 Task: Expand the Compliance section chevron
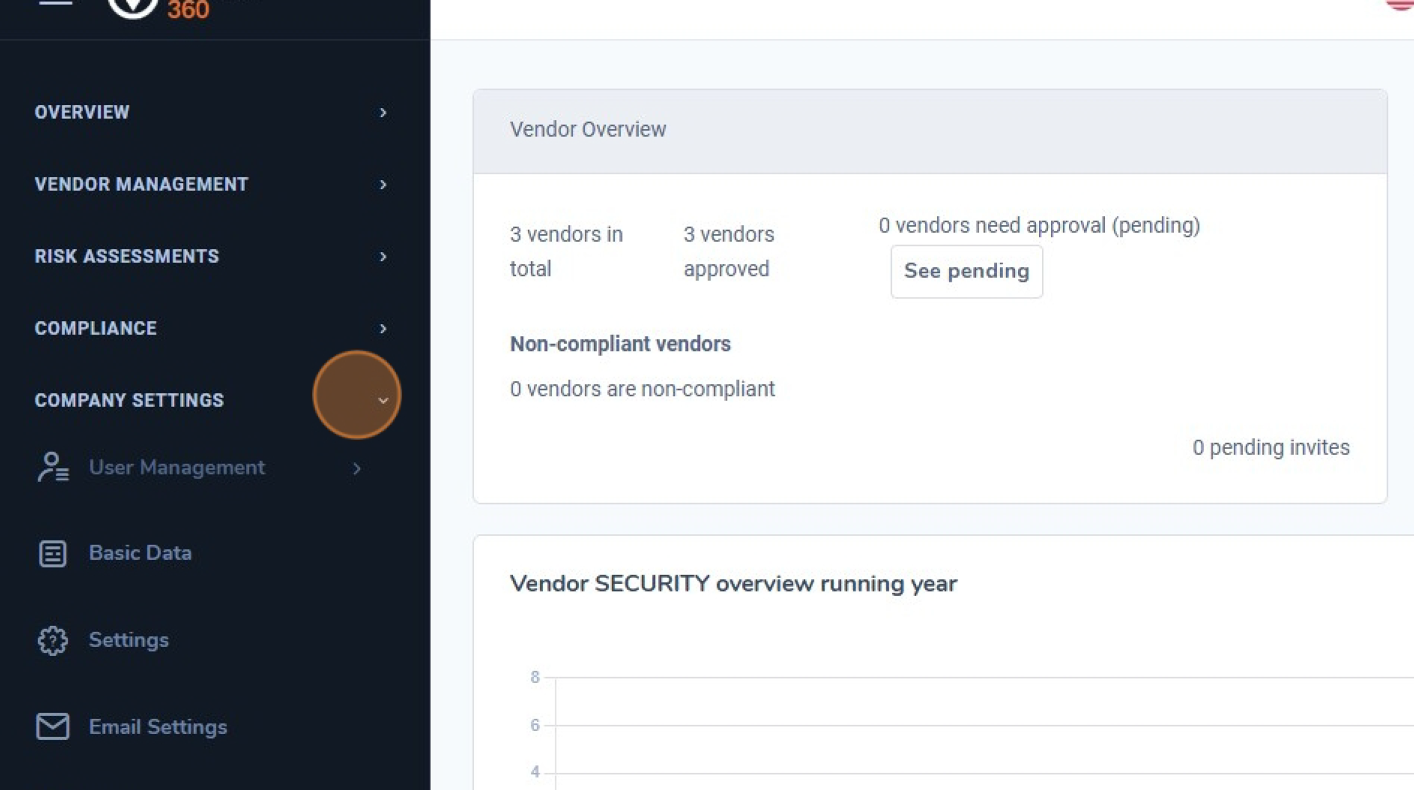383,329
